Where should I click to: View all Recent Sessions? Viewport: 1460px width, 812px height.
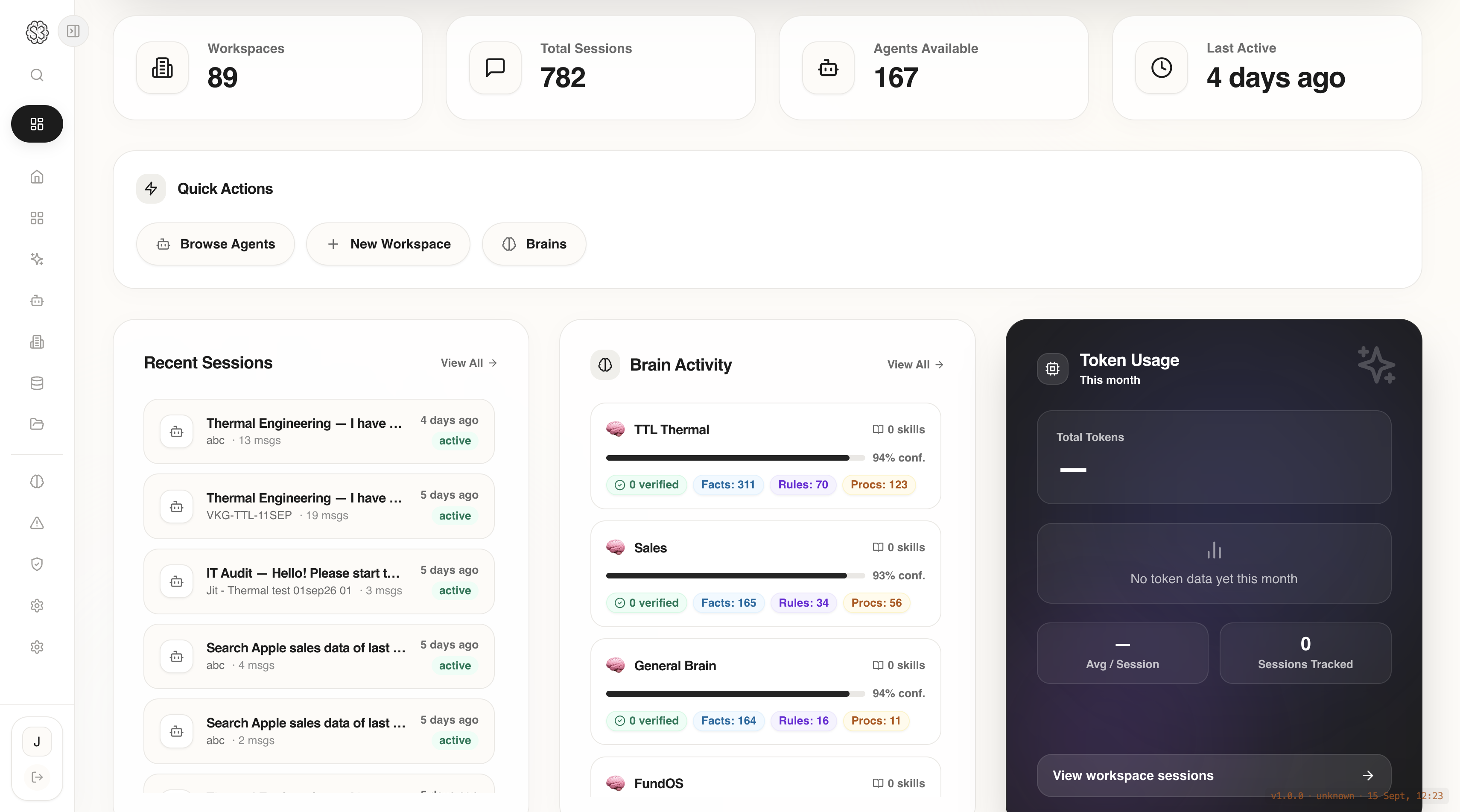[469, 362]
